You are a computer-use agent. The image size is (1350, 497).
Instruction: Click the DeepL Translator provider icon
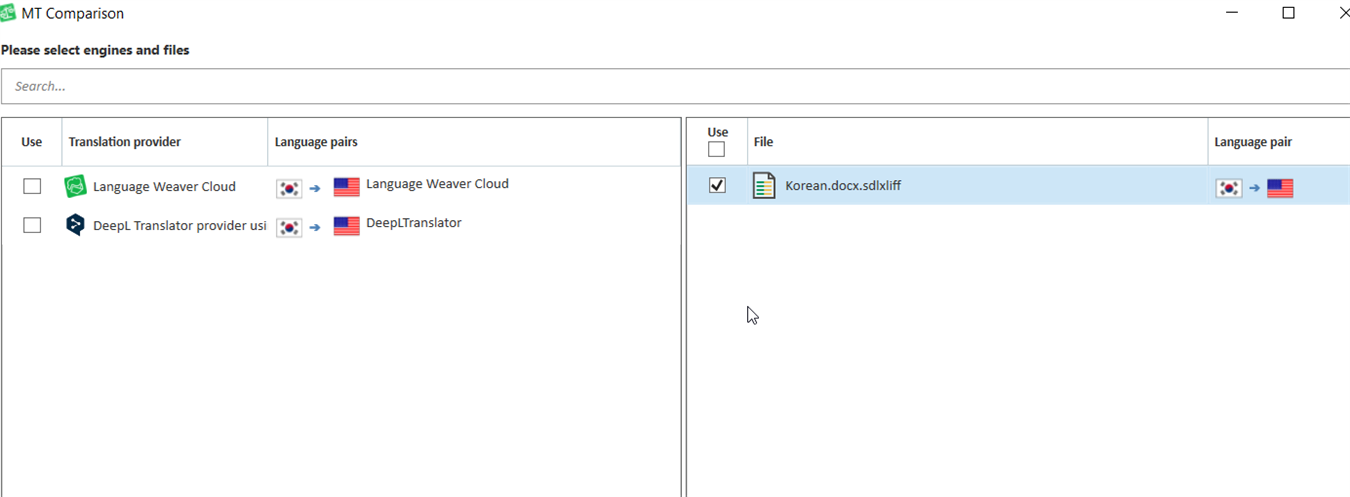coord(76,225)
